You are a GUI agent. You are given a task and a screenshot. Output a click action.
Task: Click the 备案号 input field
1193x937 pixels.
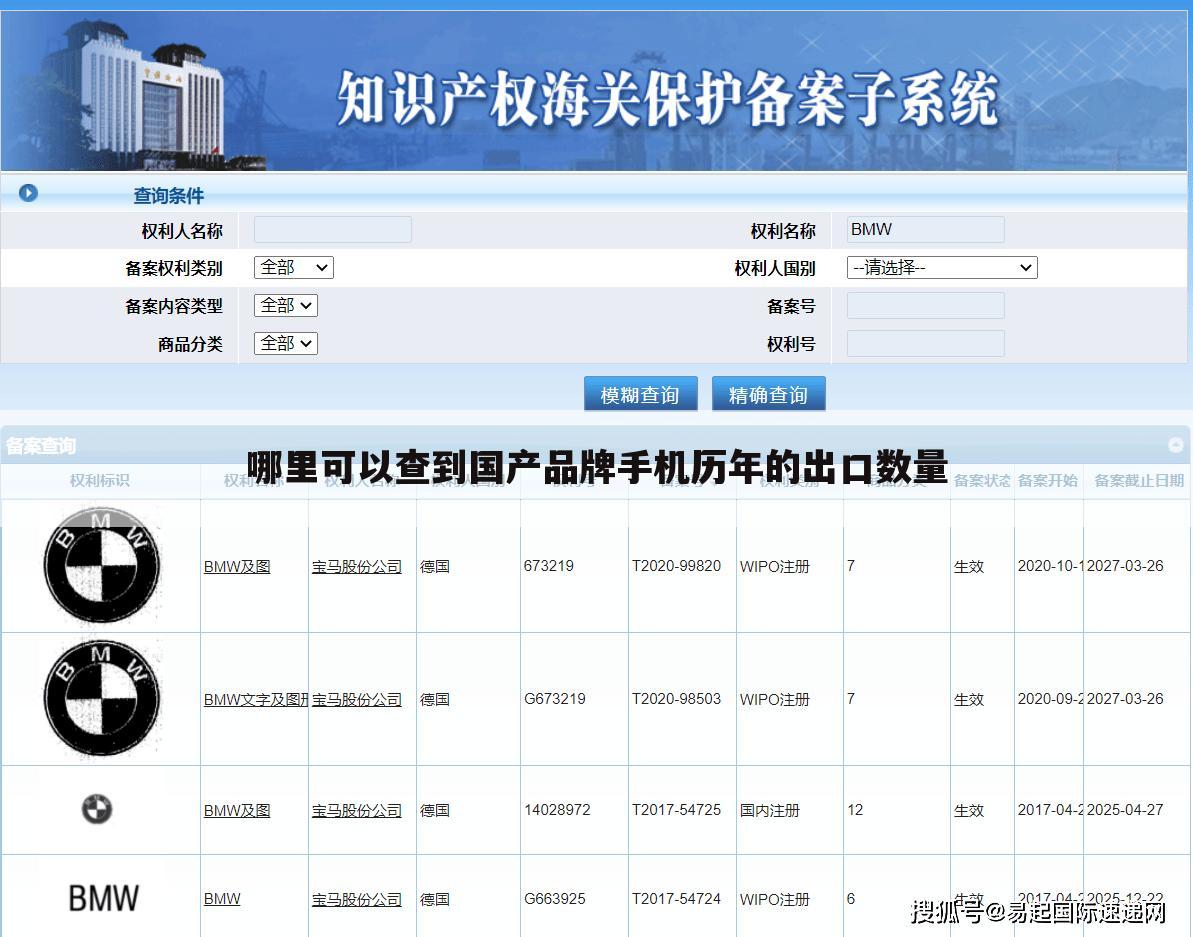click(x=924, y=305)
